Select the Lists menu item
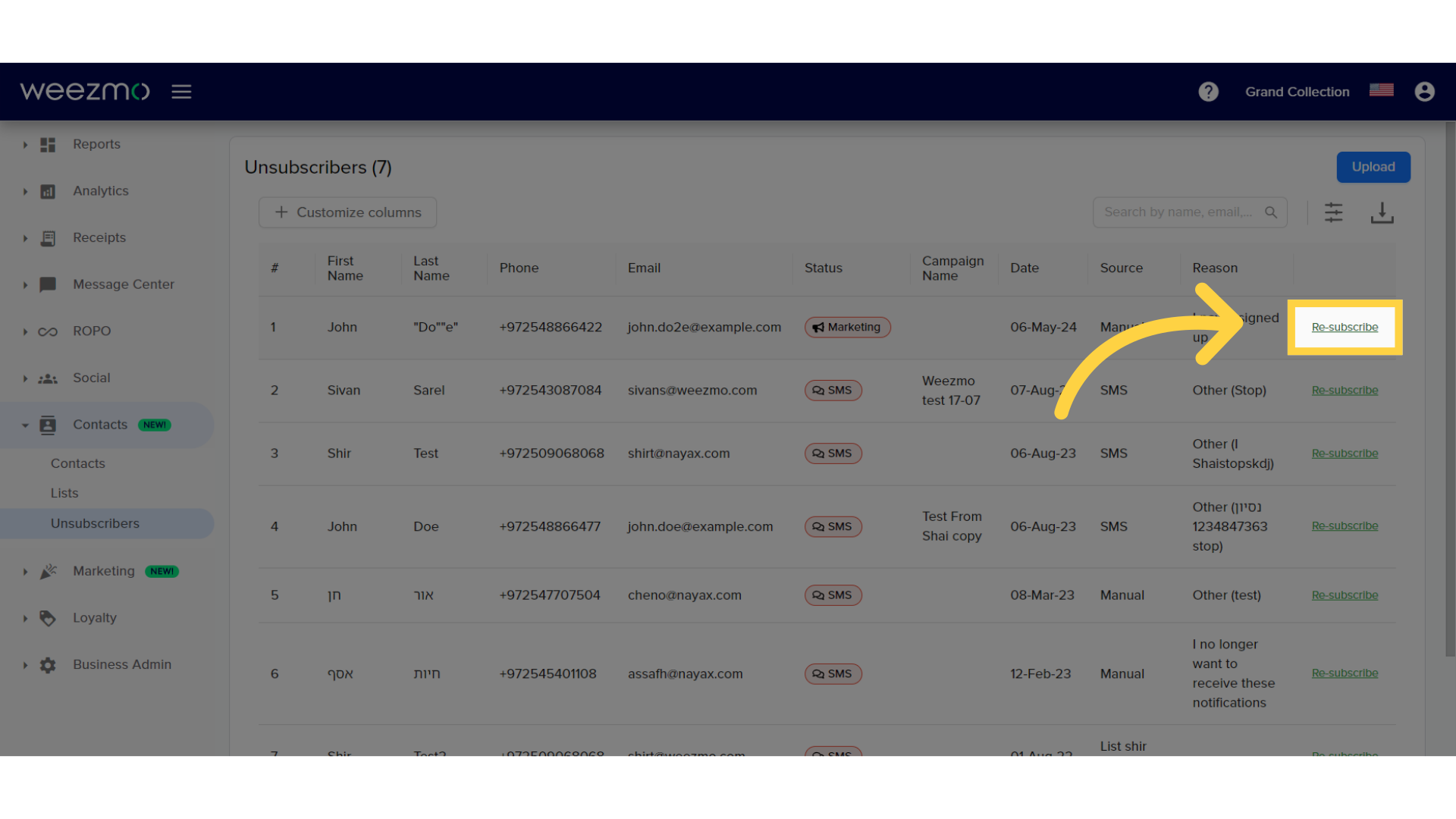The width and height of the screenshot is (1456, 819). click(63, 492)
